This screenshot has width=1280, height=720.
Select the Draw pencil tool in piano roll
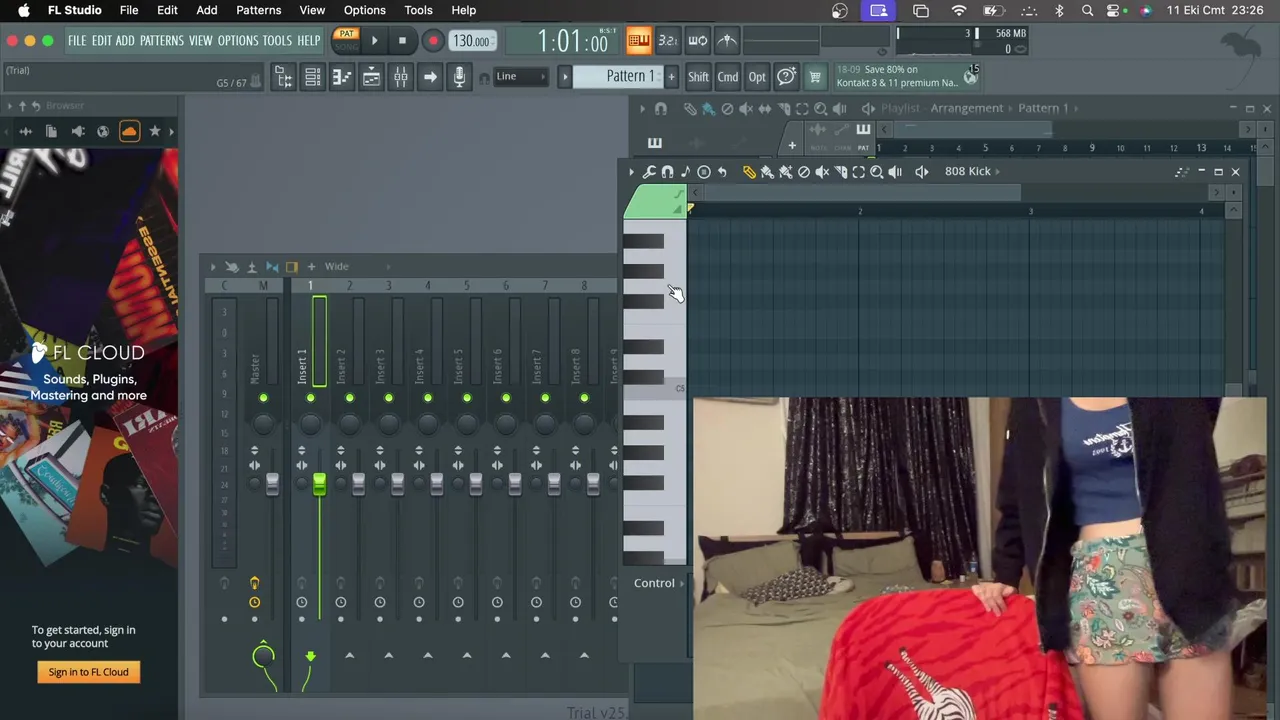749,172
